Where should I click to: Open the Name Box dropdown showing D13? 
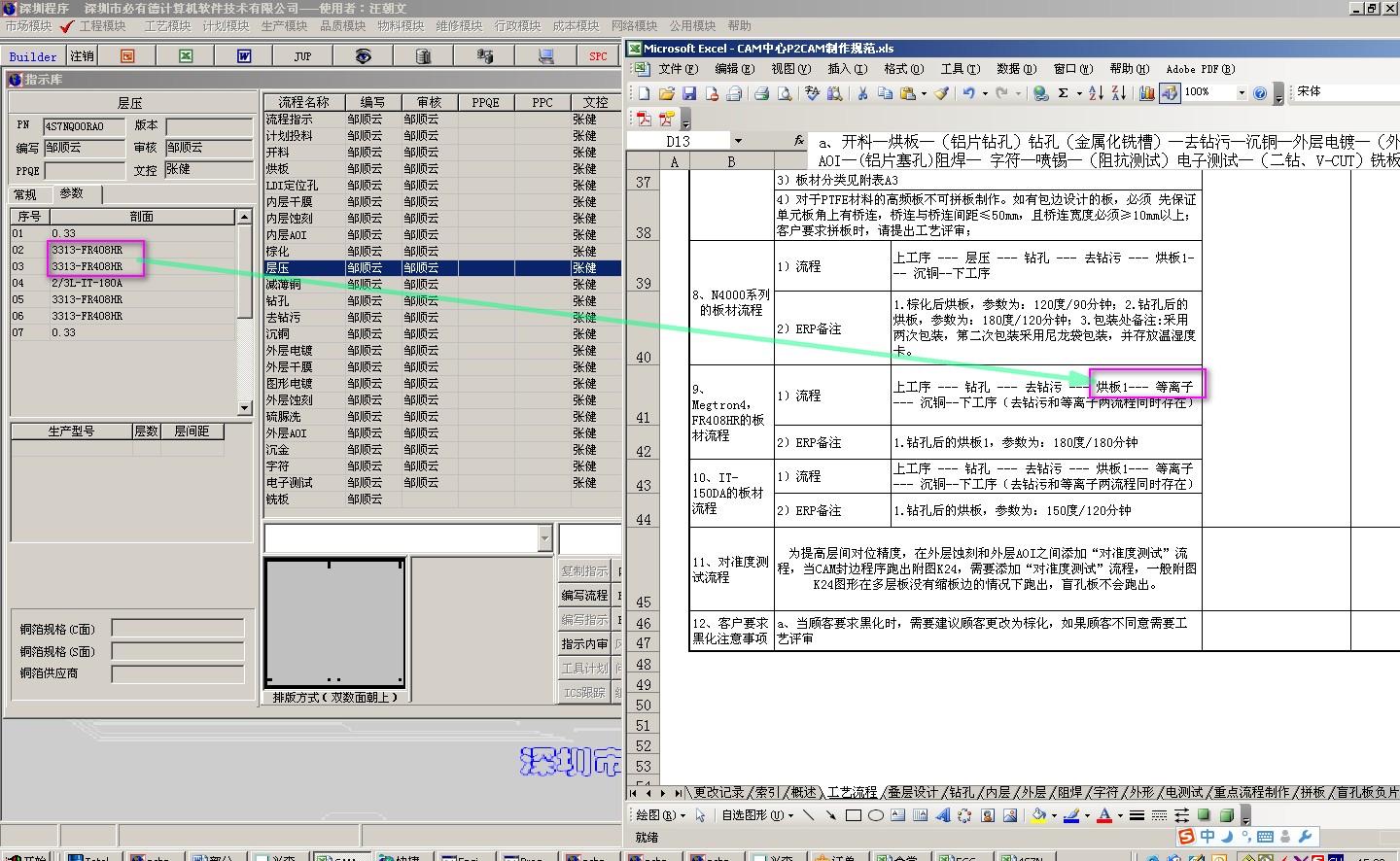738,141
